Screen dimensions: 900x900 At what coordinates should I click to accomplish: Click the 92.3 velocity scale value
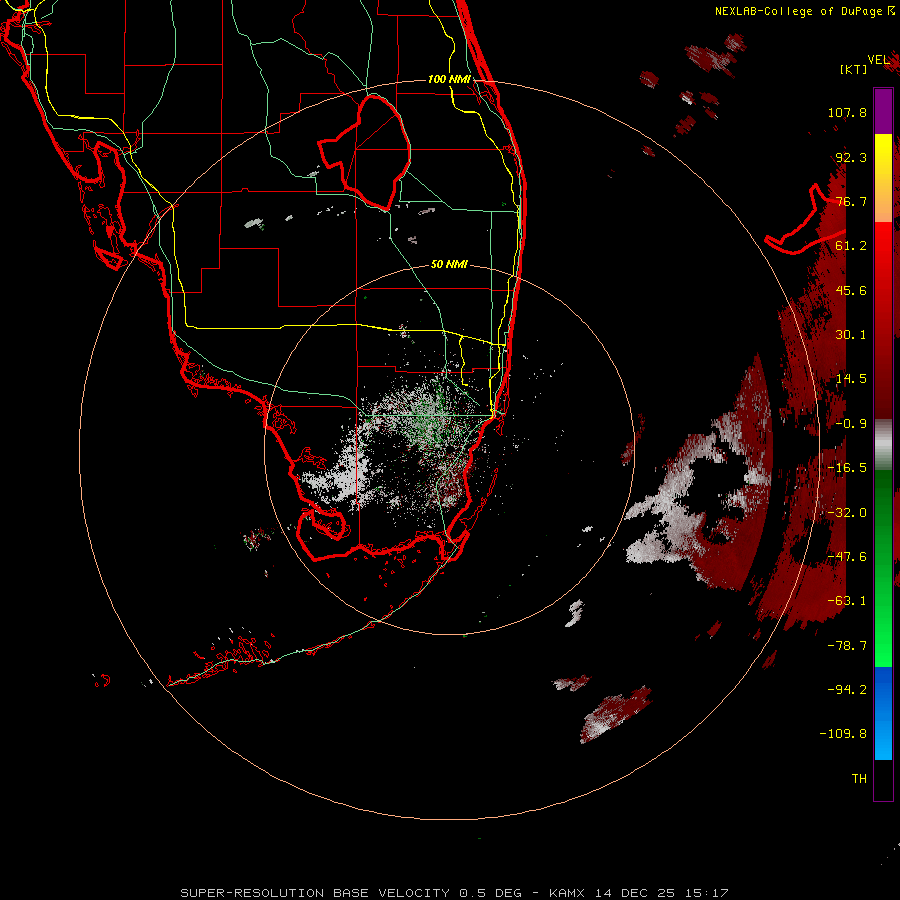click(x=851, y=157)
